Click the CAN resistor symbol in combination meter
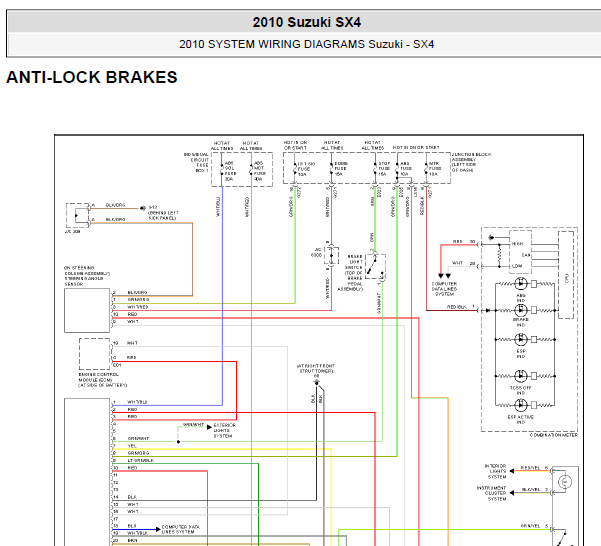 pos(499,255)
